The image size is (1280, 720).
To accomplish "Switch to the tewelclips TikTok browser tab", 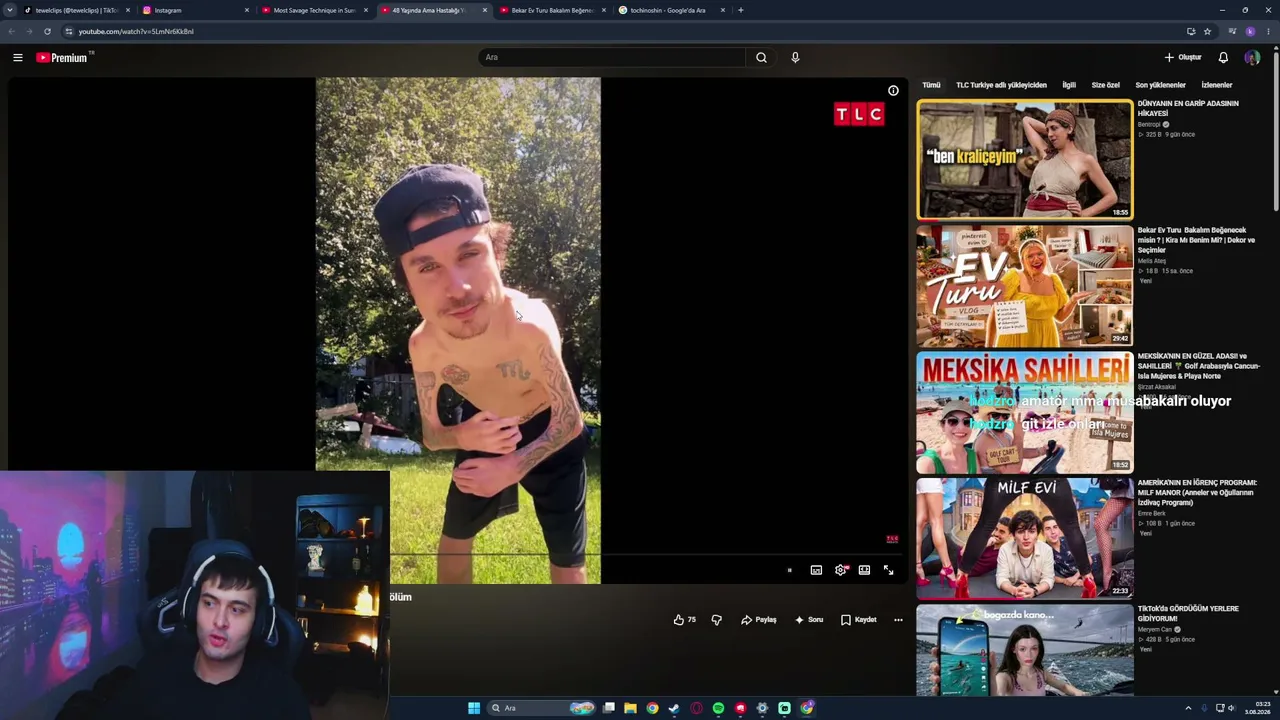I will click(78, 10).
